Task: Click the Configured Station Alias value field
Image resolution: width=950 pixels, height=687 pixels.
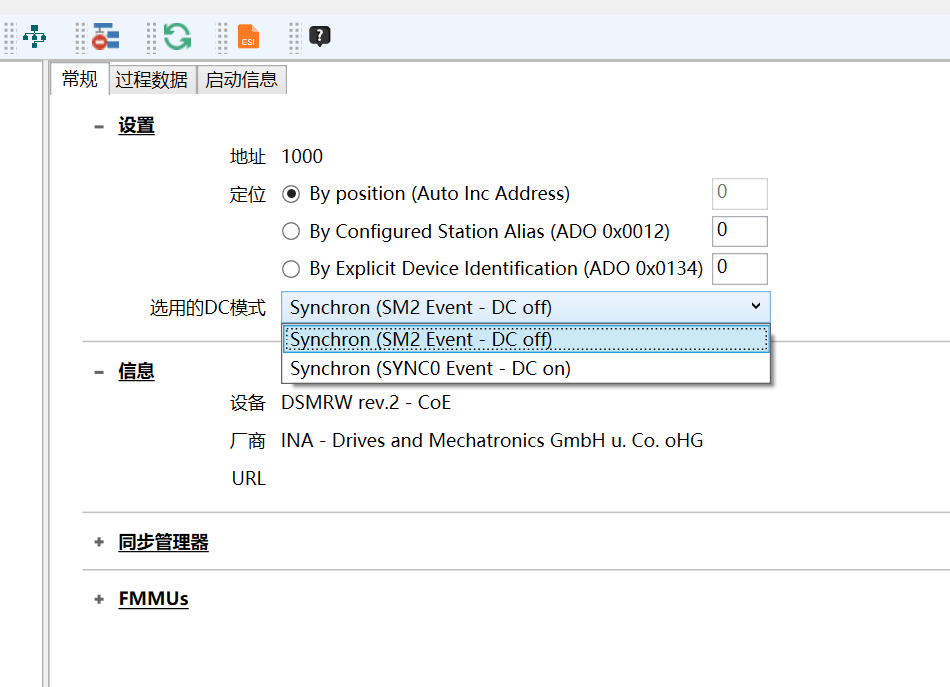Action: [x=739, y=231]
